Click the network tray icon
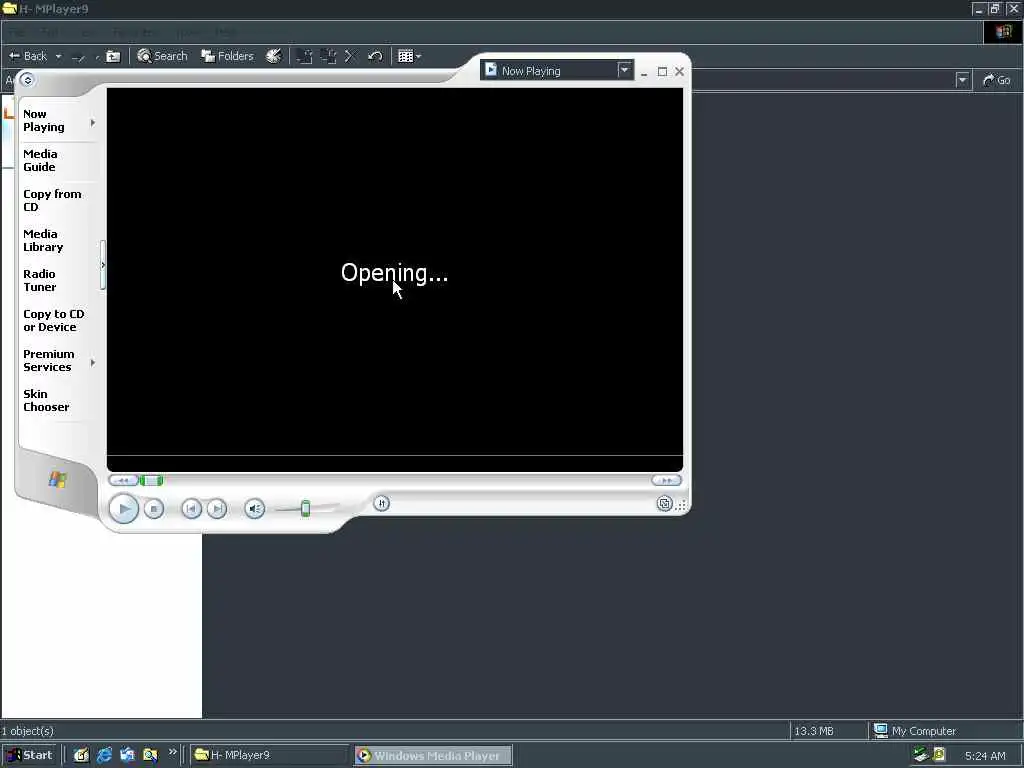The width and height of the screenshot is (1024, 768). point(921,755)
